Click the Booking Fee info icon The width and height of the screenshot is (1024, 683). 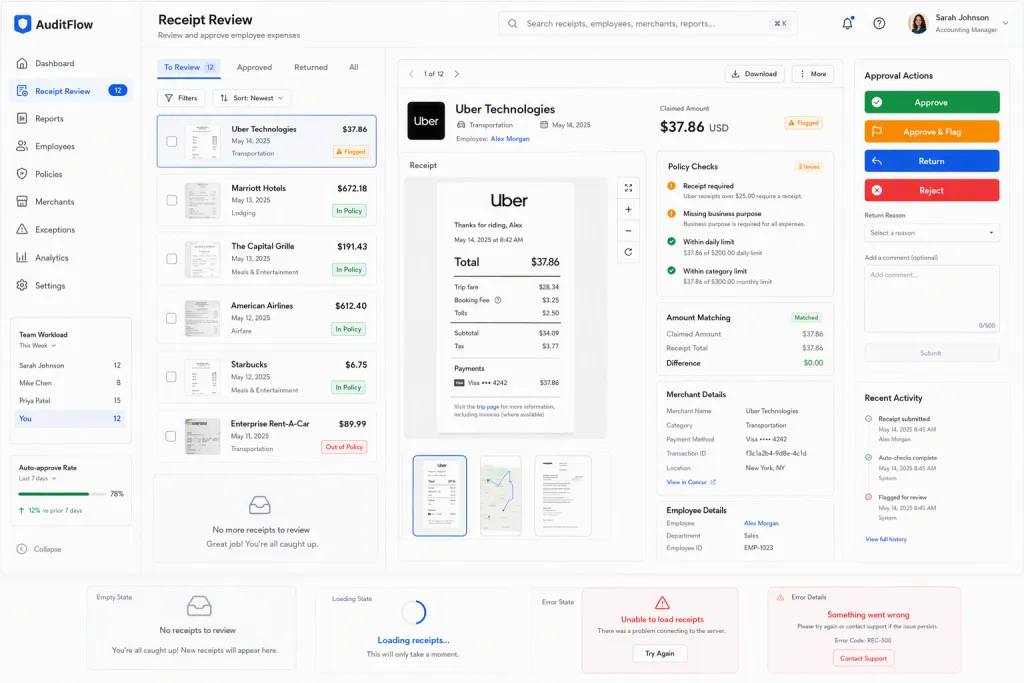[498, 300]
